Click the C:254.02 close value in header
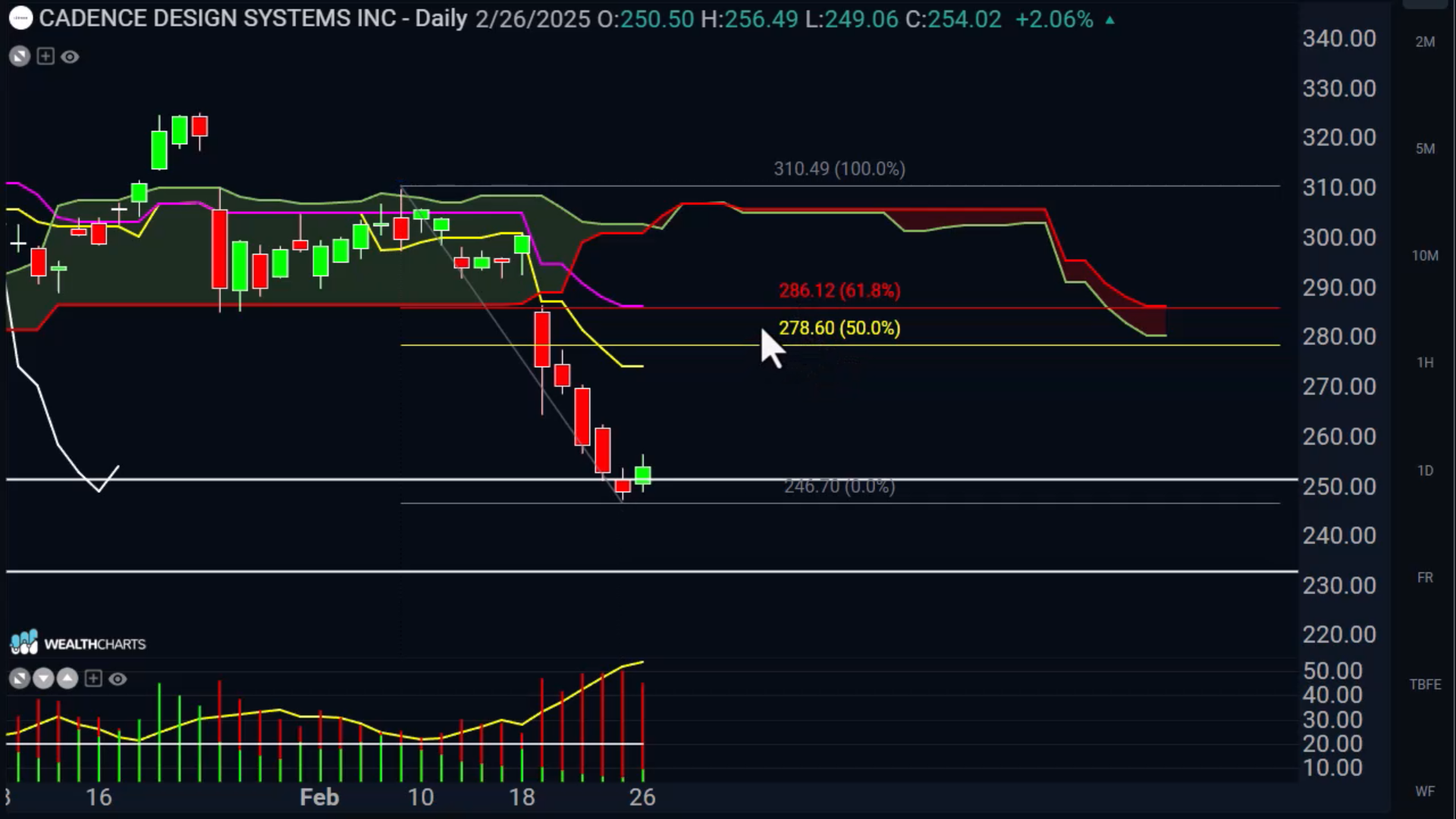 pyautogui.click(x=953, y=19)
